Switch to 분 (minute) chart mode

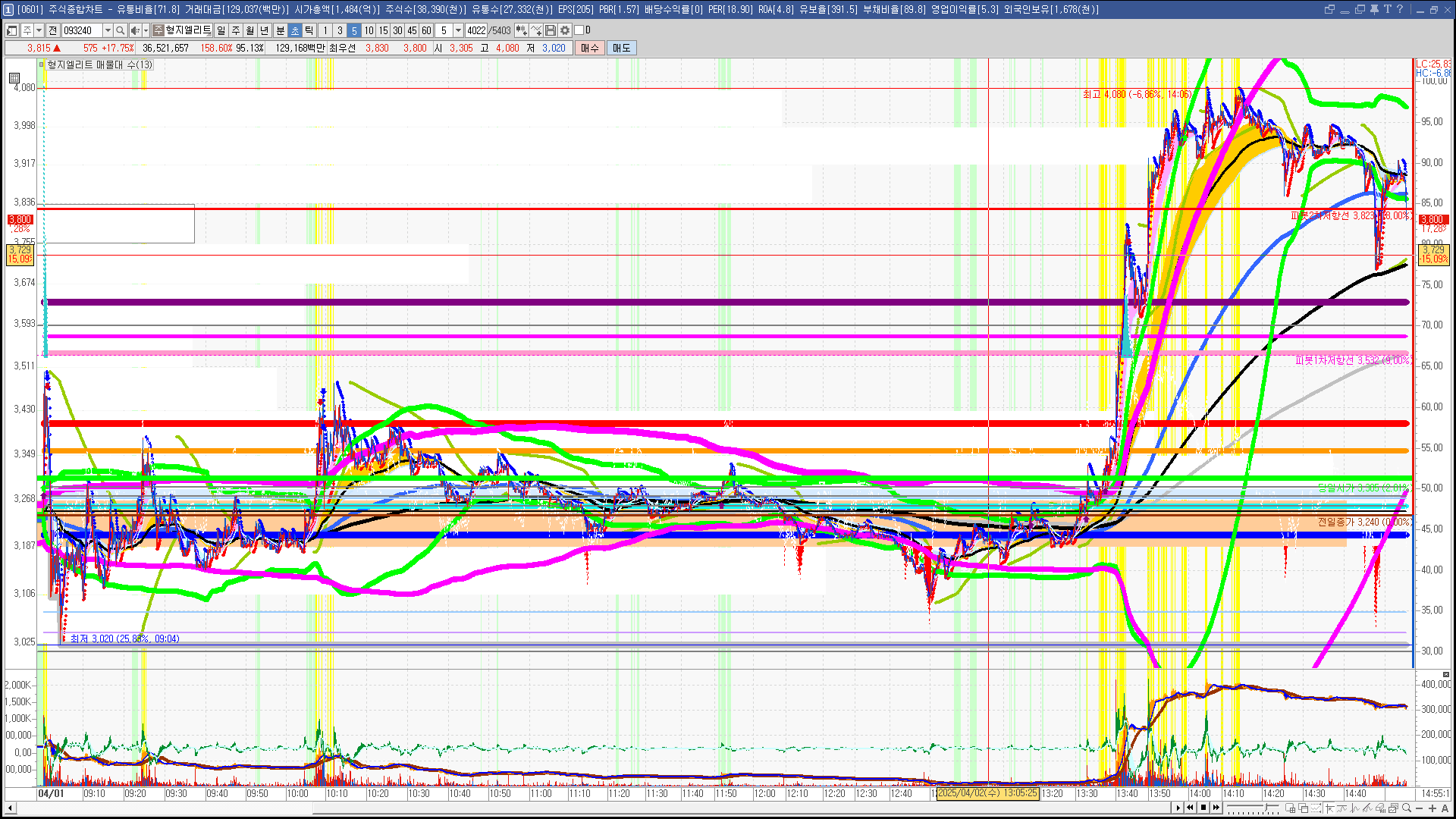click(x=280, y=30)
